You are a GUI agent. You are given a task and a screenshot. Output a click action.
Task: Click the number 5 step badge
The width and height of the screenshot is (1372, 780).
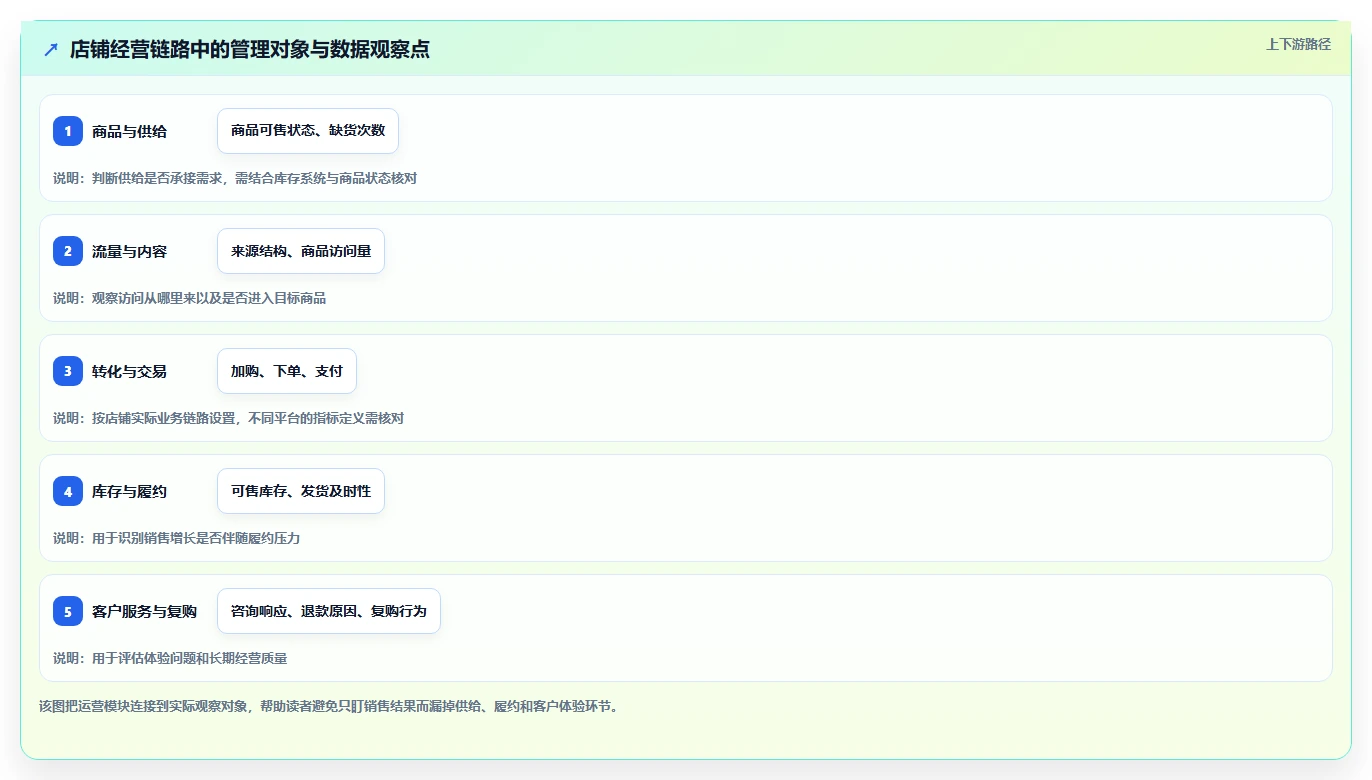point(68,611)
